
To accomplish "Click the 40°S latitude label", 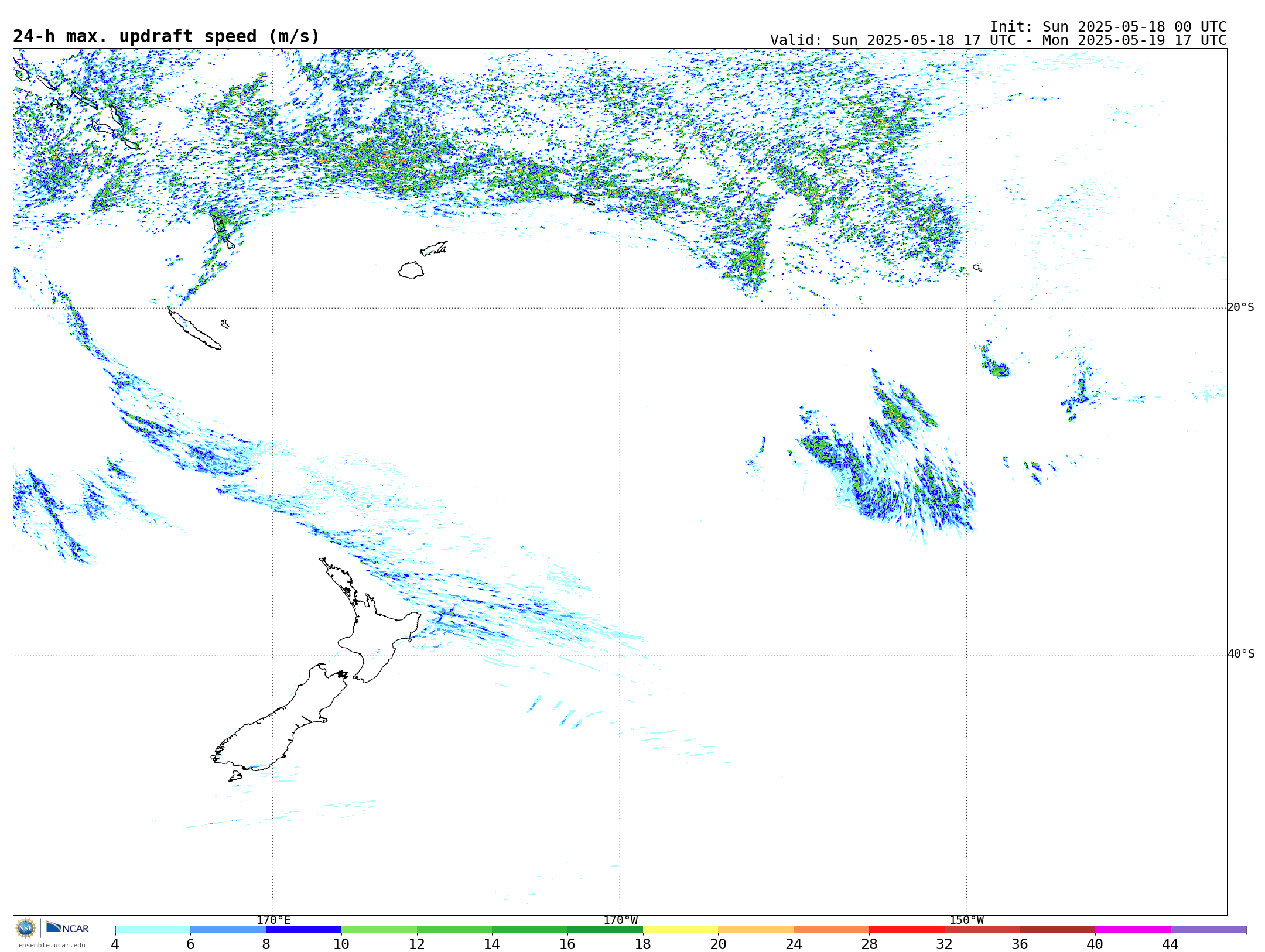I will click(1241, 654).
